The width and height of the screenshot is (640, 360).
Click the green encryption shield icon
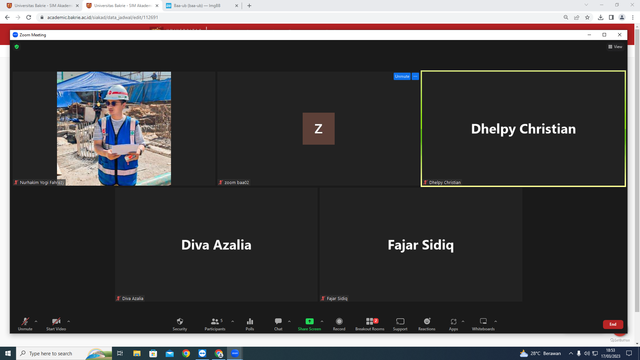point(17,47)
